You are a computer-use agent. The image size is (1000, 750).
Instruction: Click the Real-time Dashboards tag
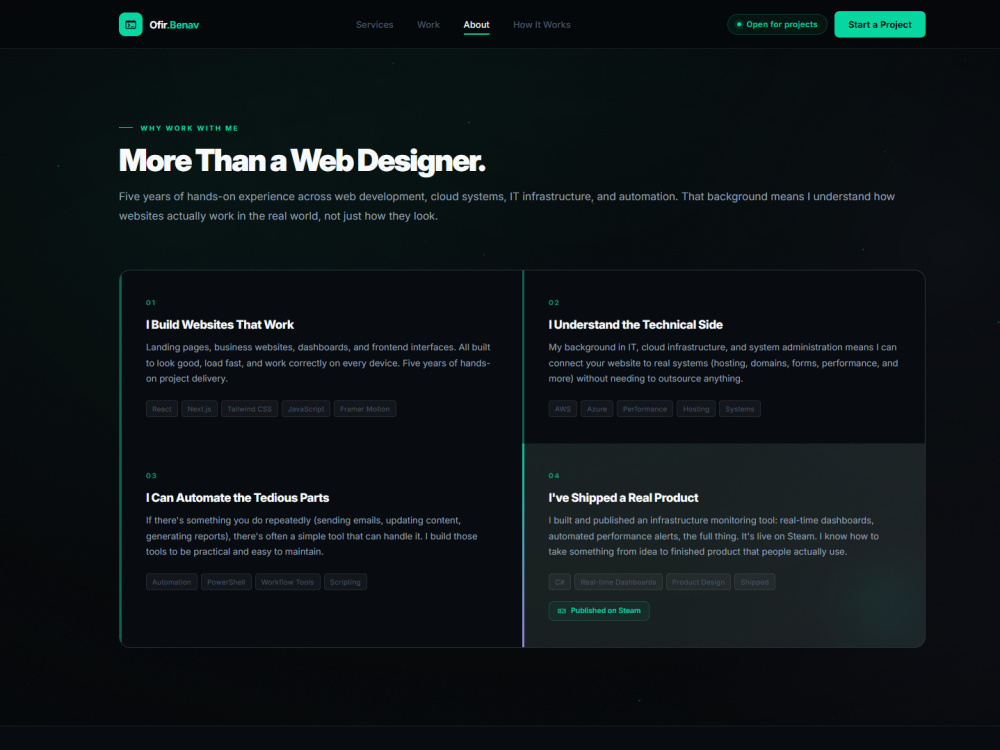click(x=618, y=582)
